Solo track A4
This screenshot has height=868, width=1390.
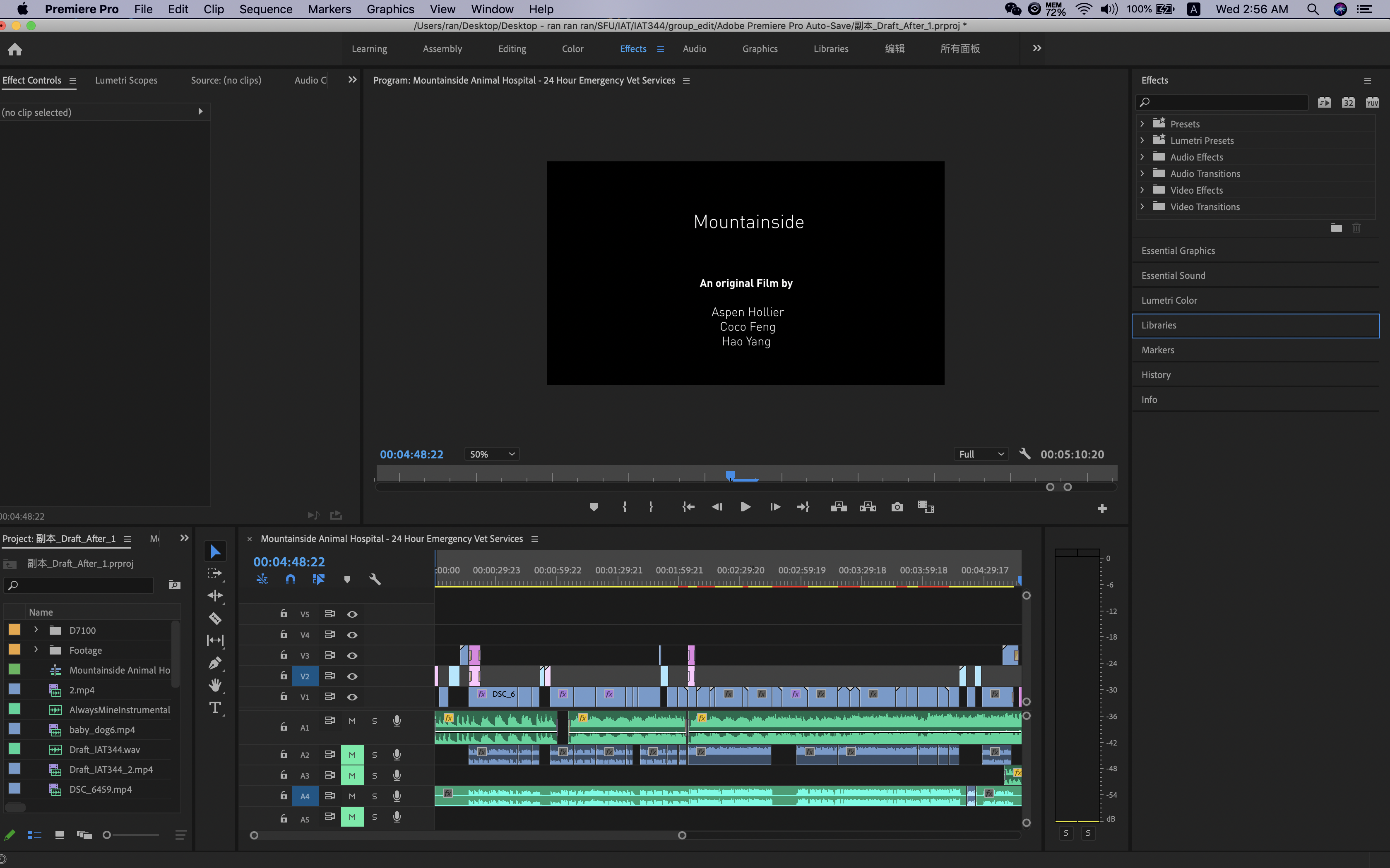375,796
